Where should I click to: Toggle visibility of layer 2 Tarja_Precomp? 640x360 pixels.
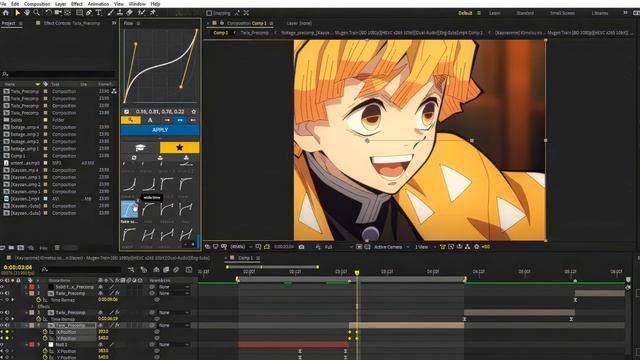[2, 293]
